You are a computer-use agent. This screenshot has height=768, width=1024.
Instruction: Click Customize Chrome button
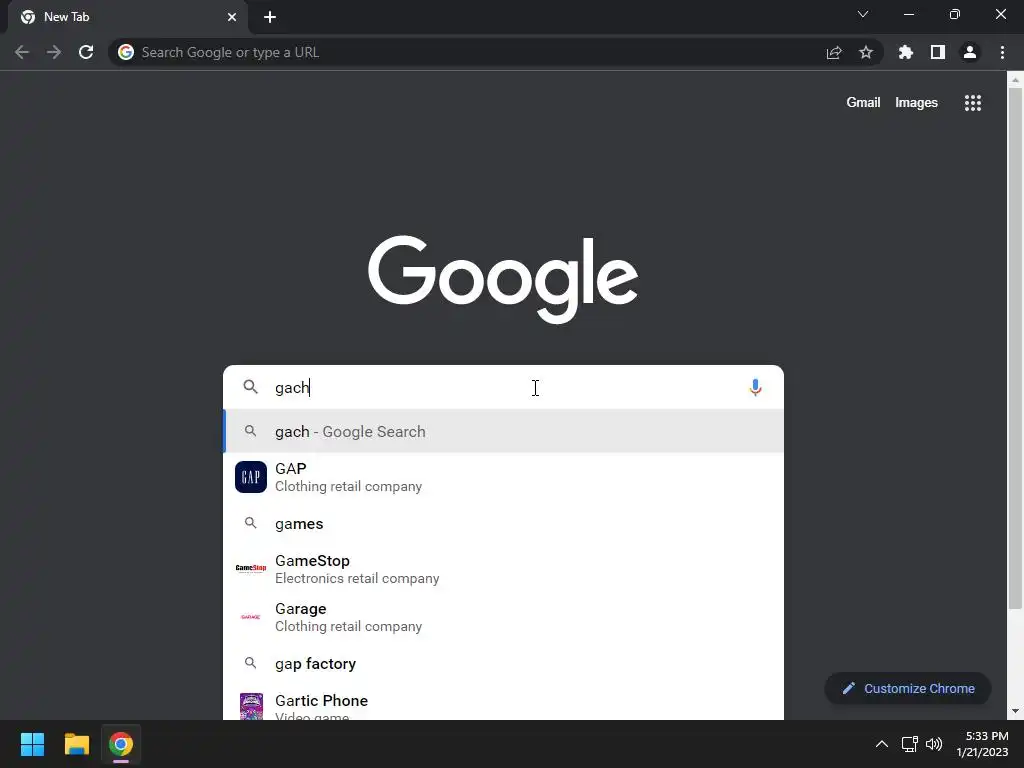[908, 688]
